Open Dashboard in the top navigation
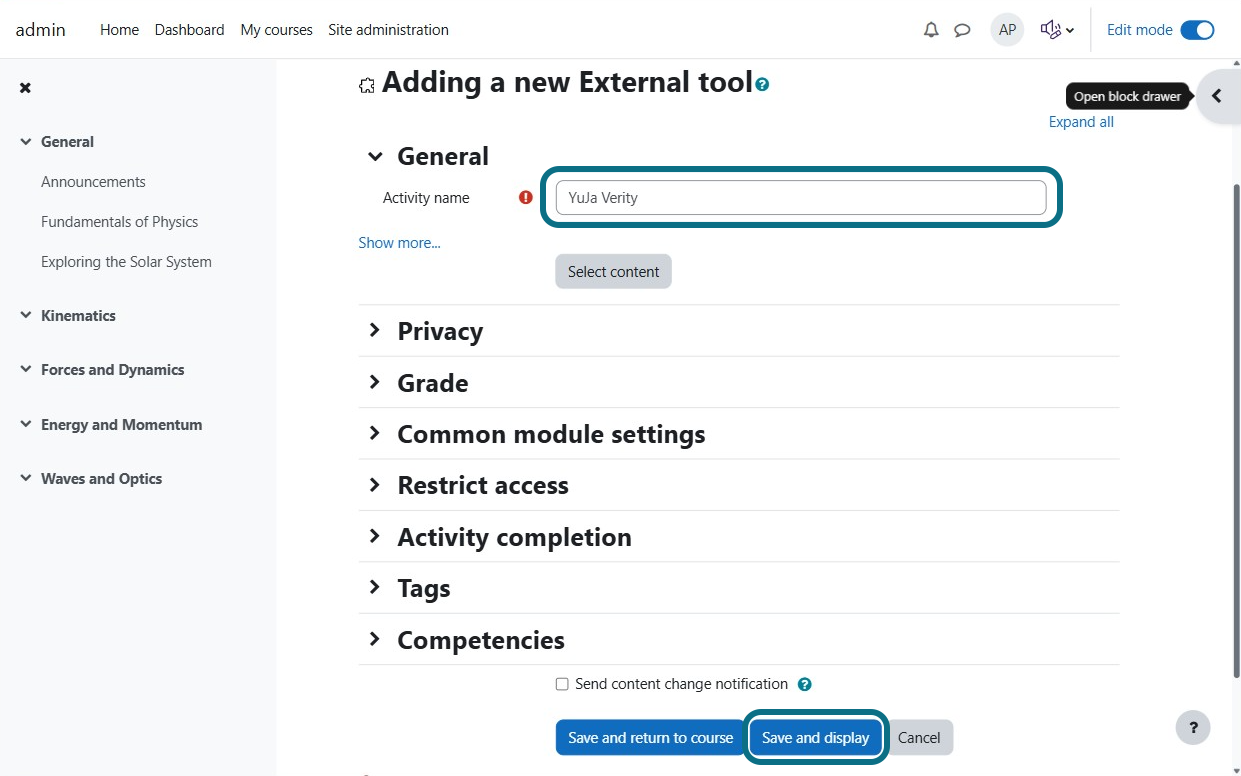1241x776 pixels. pyautogui.click(x=189, y=30)
